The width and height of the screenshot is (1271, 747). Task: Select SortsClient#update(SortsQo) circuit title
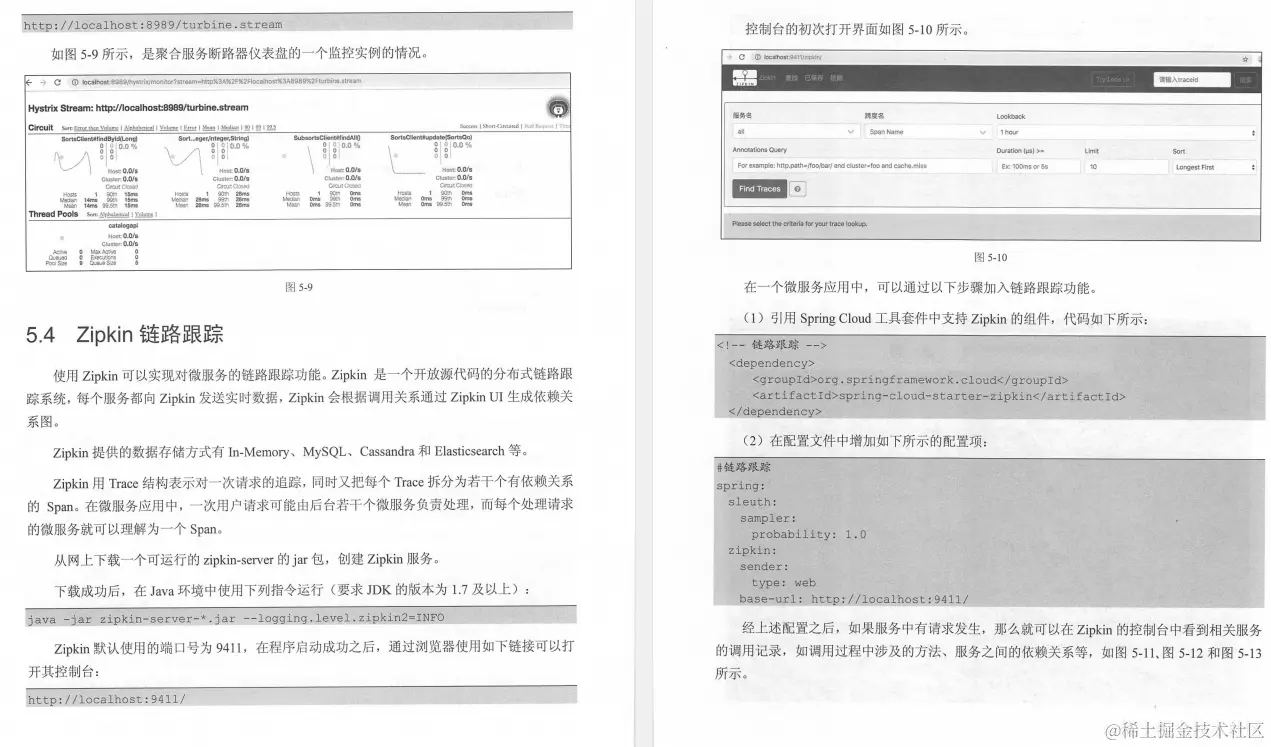click(431, 139)
